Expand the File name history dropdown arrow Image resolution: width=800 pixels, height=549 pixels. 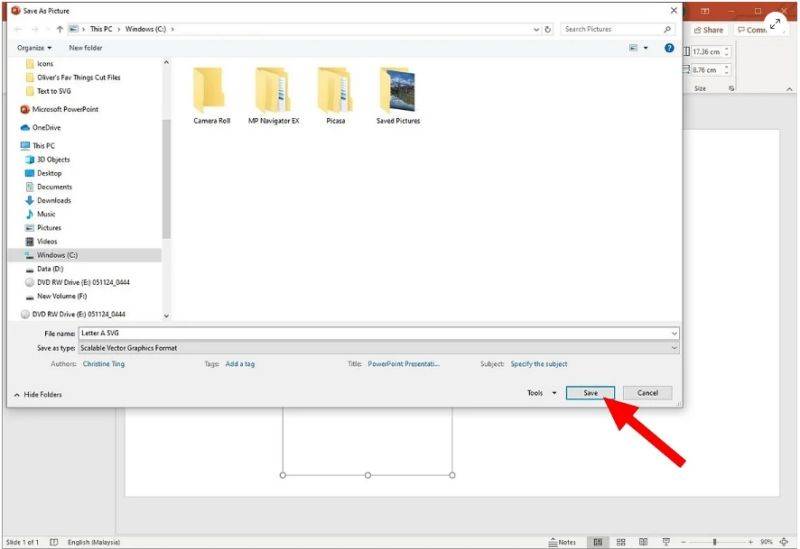click(674, 333)
